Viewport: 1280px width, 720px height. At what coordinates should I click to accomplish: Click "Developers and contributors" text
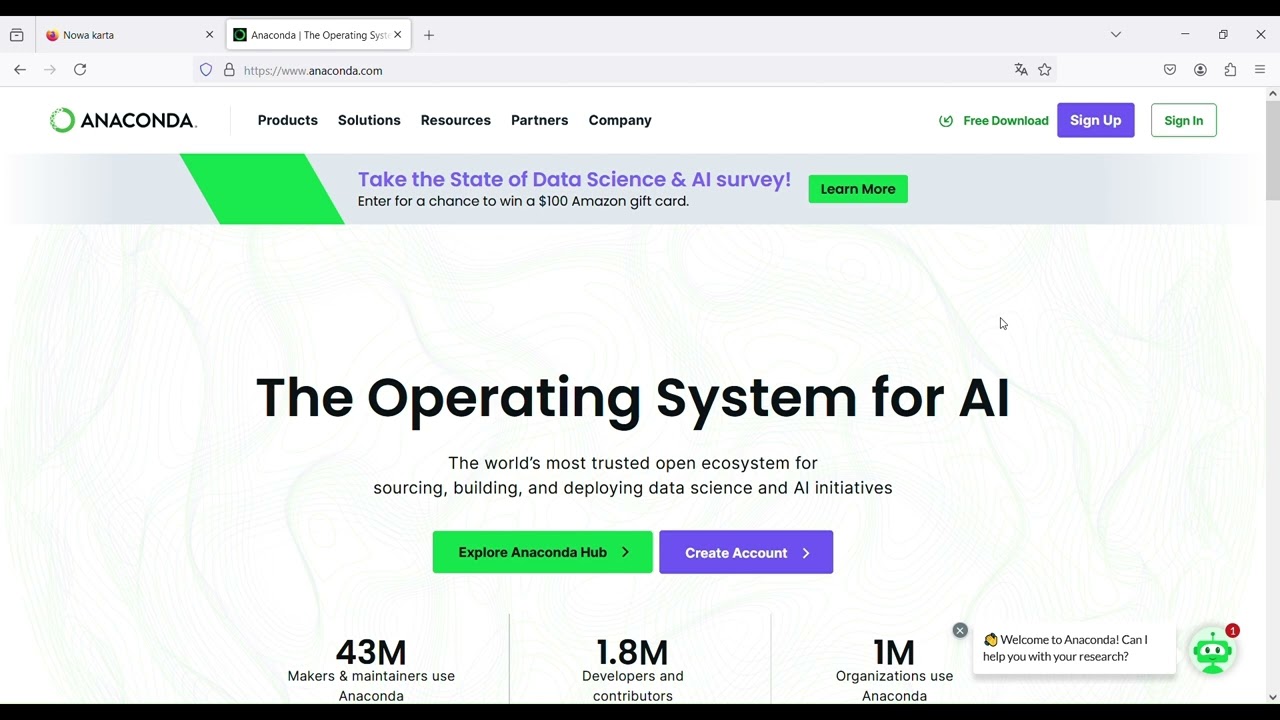click(x=633, y=686)
